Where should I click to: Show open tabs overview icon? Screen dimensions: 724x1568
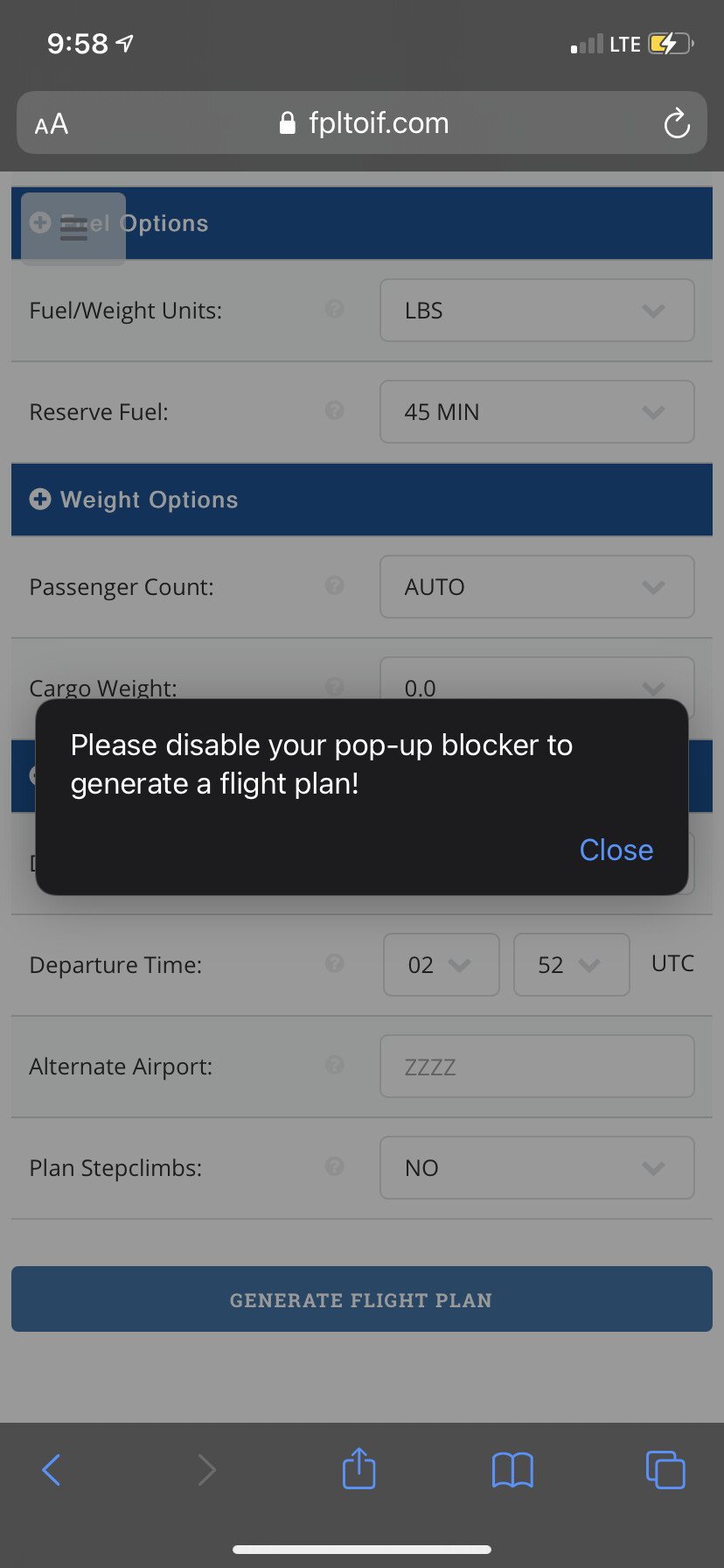(x=665, y=1469)
